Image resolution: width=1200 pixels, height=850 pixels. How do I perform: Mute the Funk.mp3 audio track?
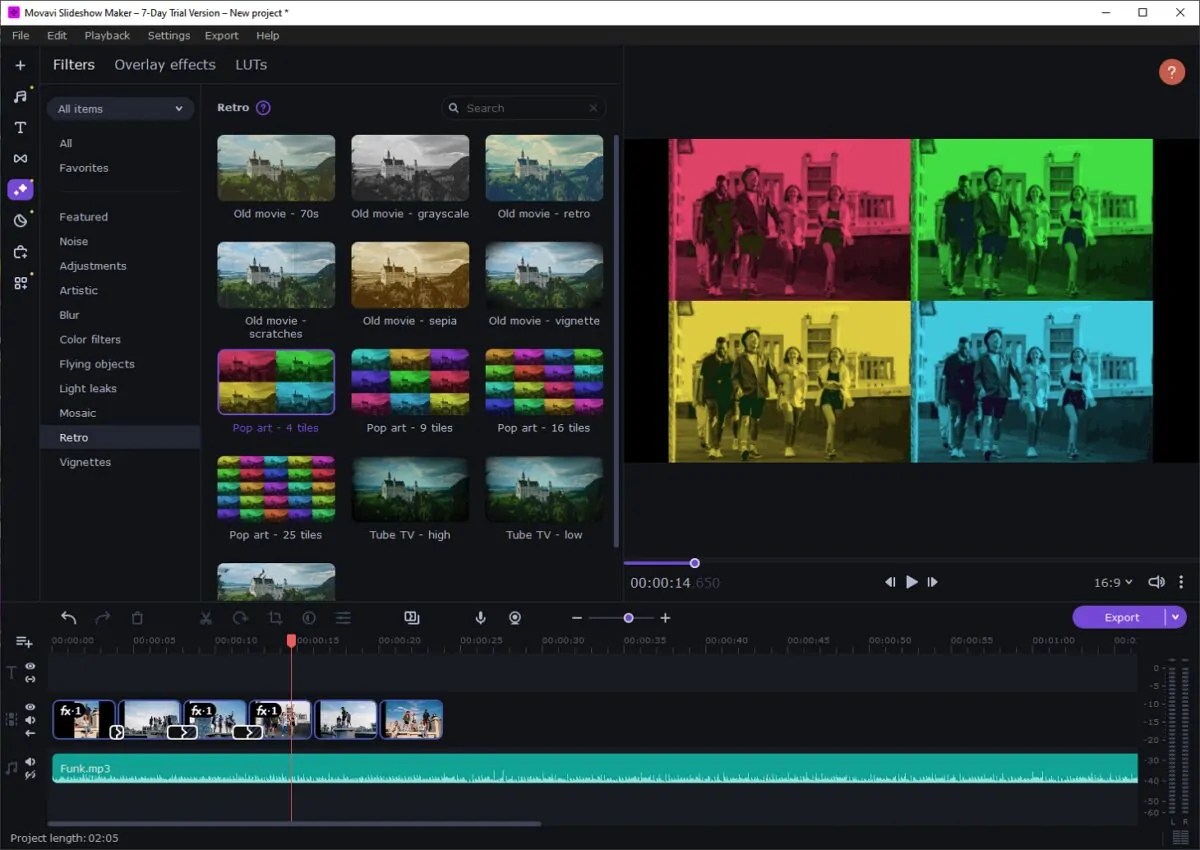tap(30, 761)
